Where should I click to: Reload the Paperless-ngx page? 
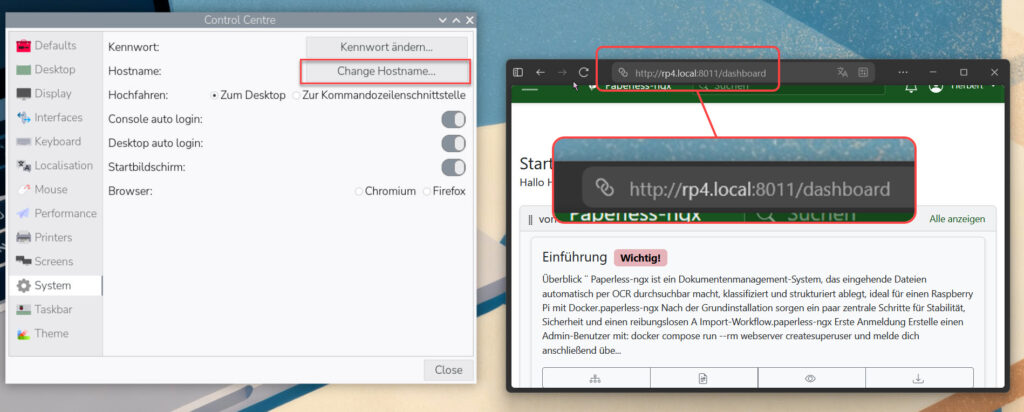[x=583, y=73]
